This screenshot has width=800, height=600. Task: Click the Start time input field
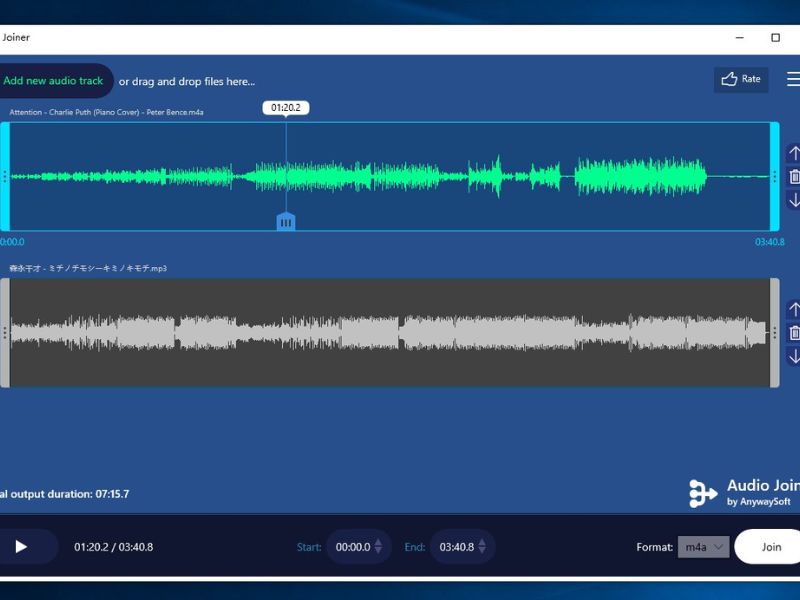pyautogui.click(x=355, y=547)
